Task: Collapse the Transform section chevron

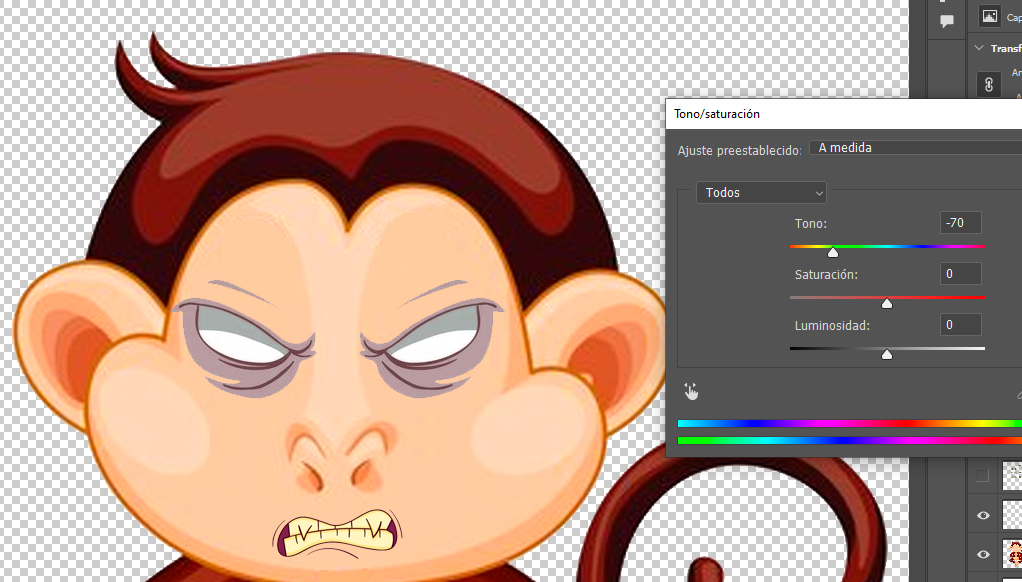Action: 978,48
